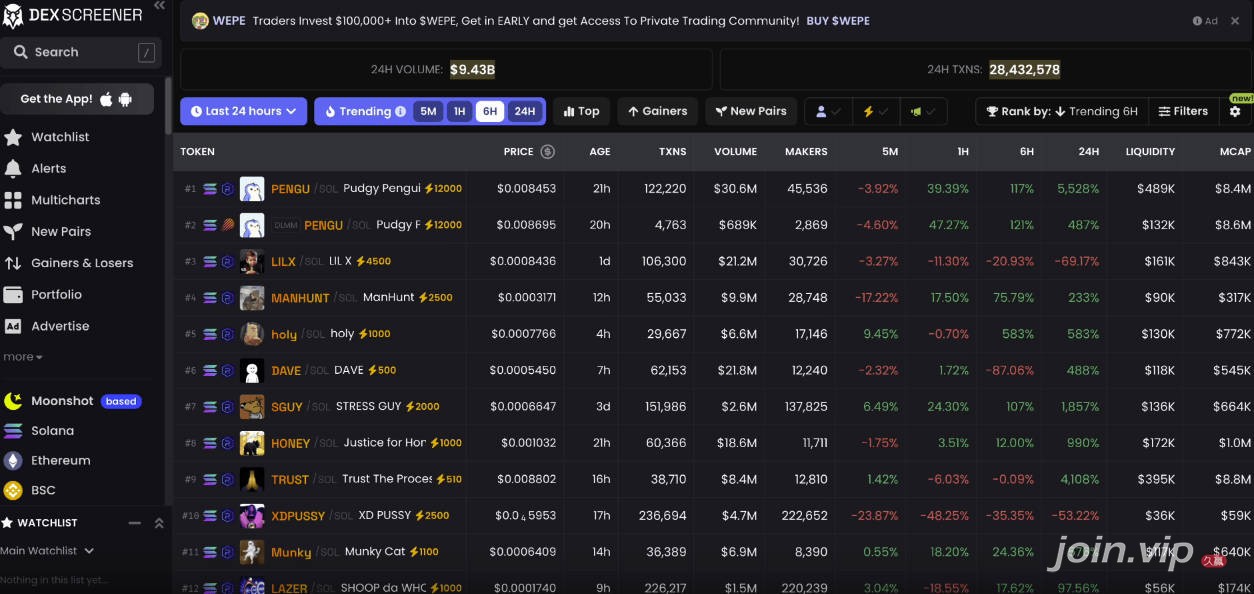This screenshot has height=594, width=1254.
Task: Select the 5M trending timeframe
Action: [428, 112]
